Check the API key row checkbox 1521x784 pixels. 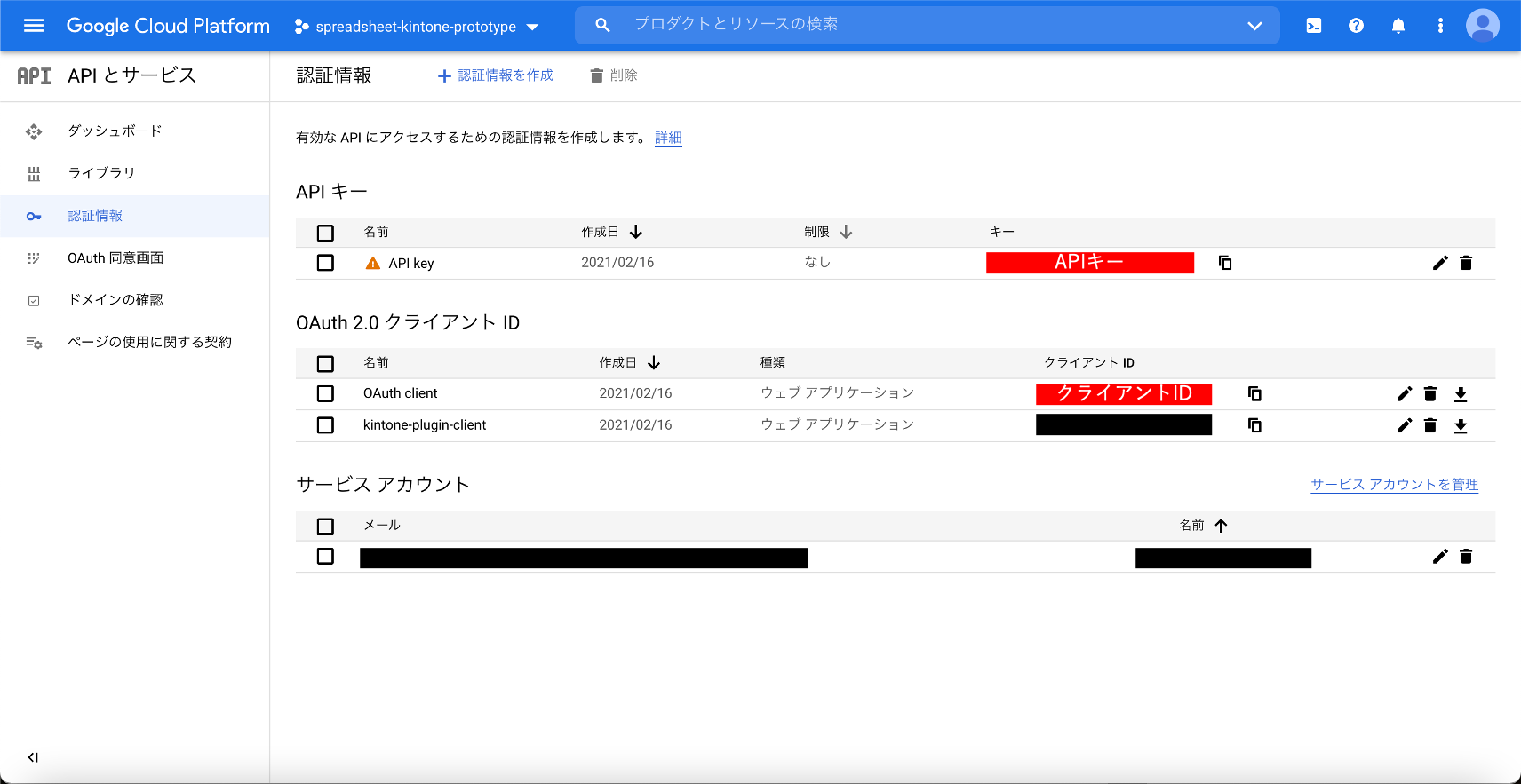click(x=325, y=263)
